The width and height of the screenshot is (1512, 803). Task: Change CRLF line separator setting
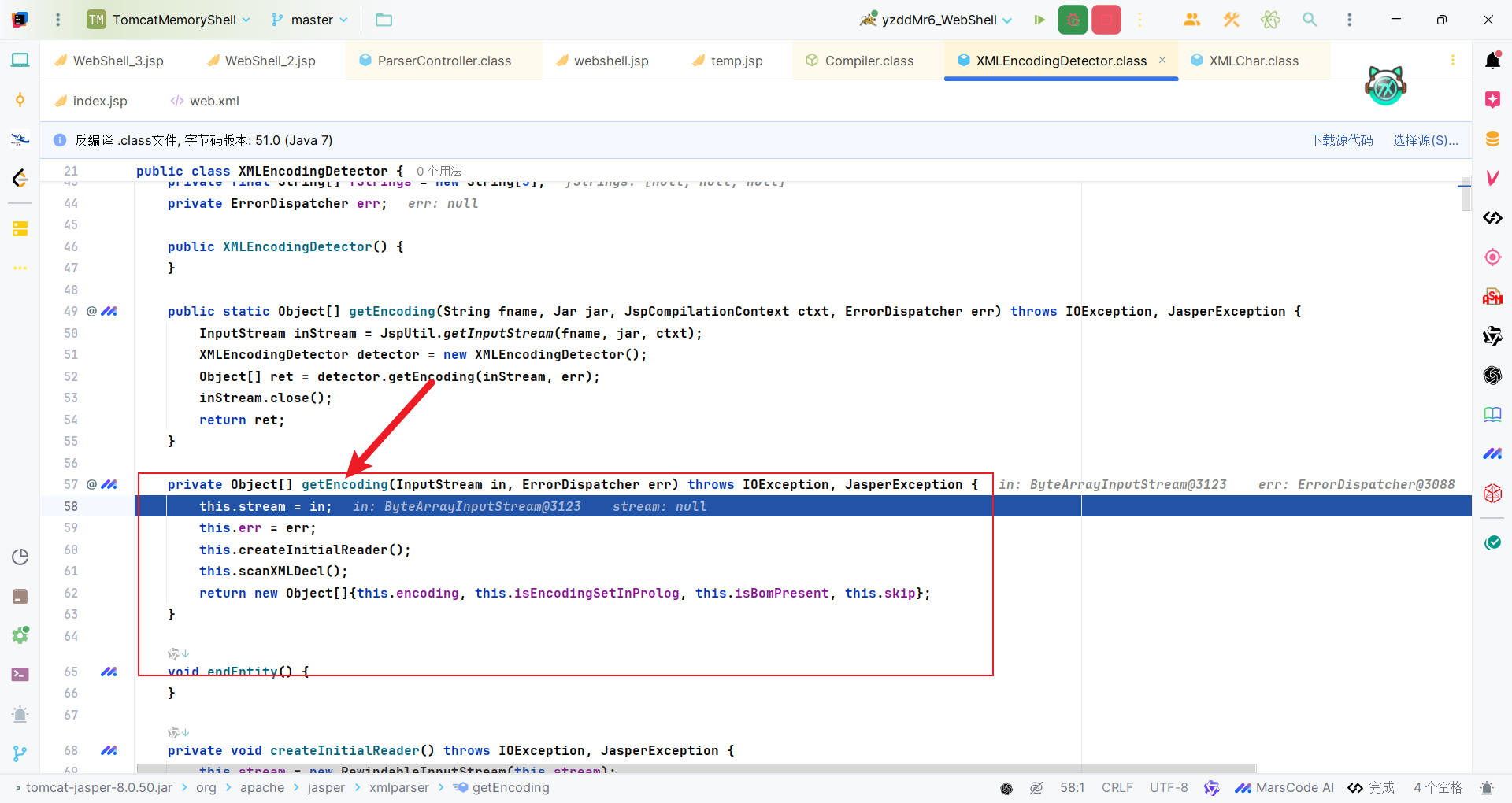[x=1117, y=787]
